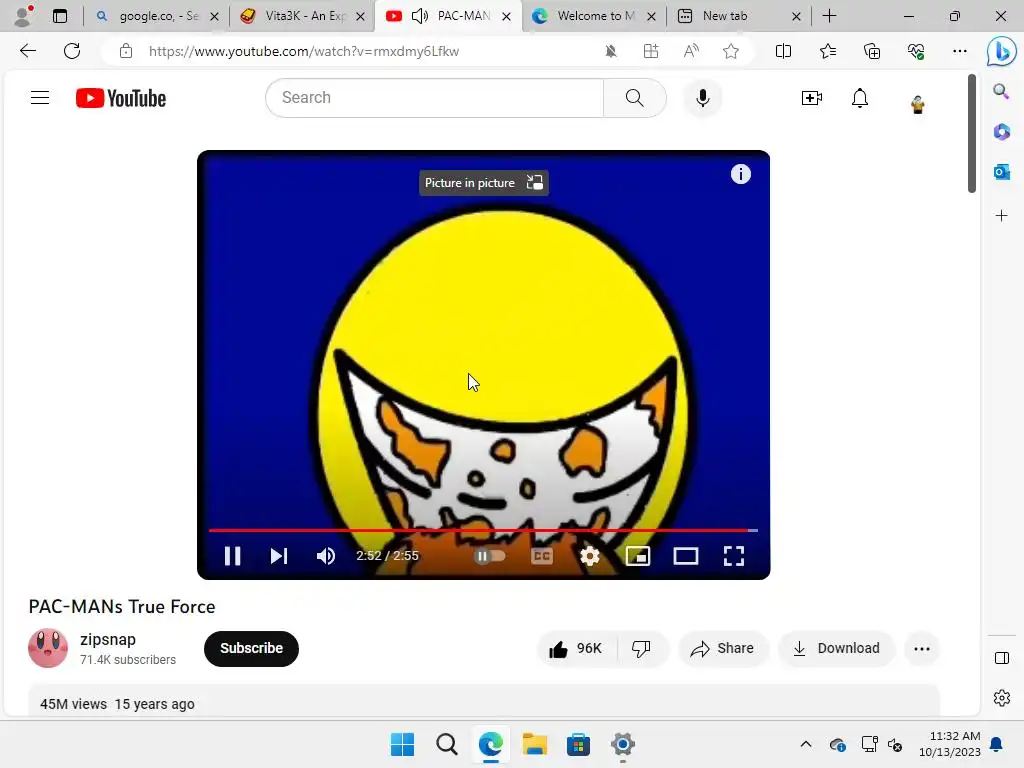
Task: Open the video settings gear
Action: coord(590,556)
